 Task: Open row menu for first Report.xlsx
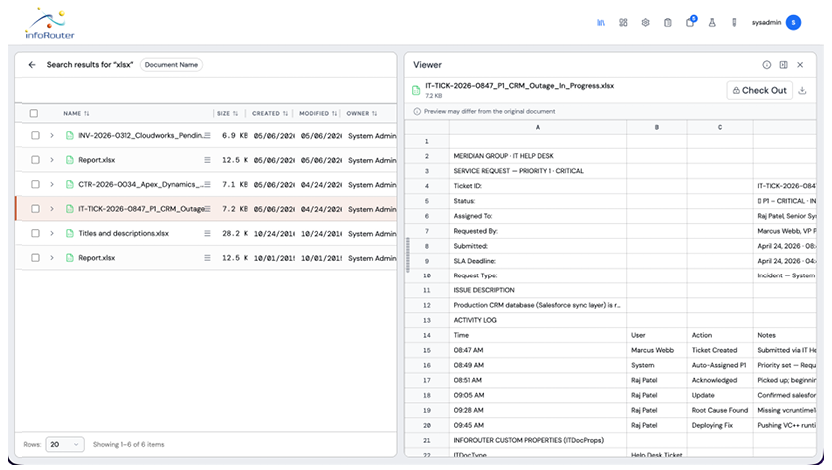(x=207, y=160)
